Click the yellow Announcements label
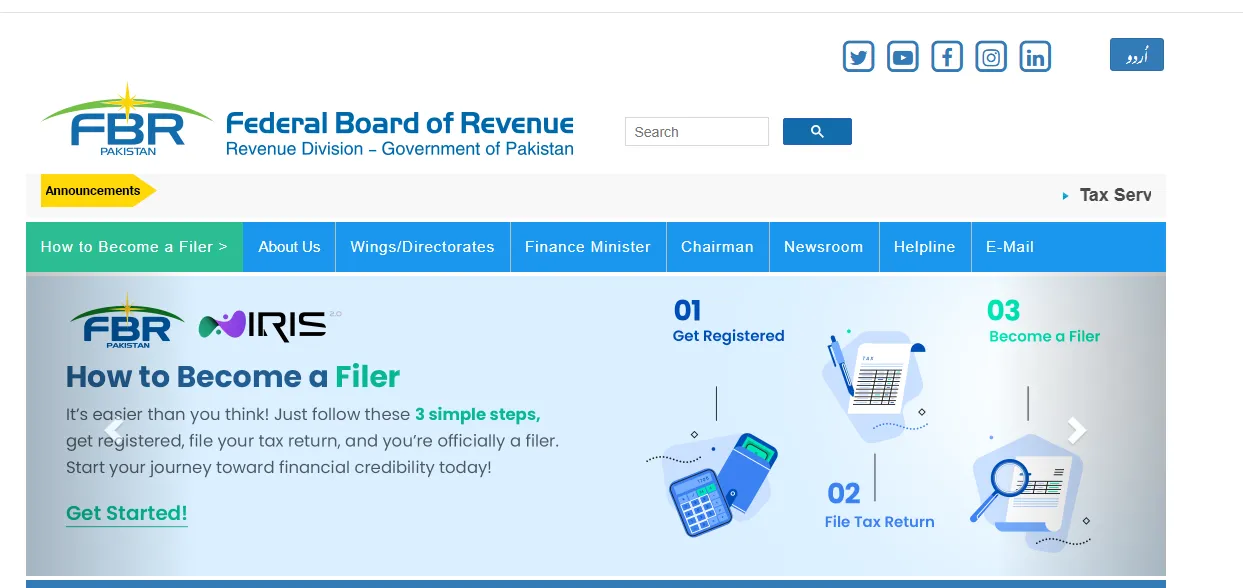This screenshot has height=588, width=1243. point(98,191)
